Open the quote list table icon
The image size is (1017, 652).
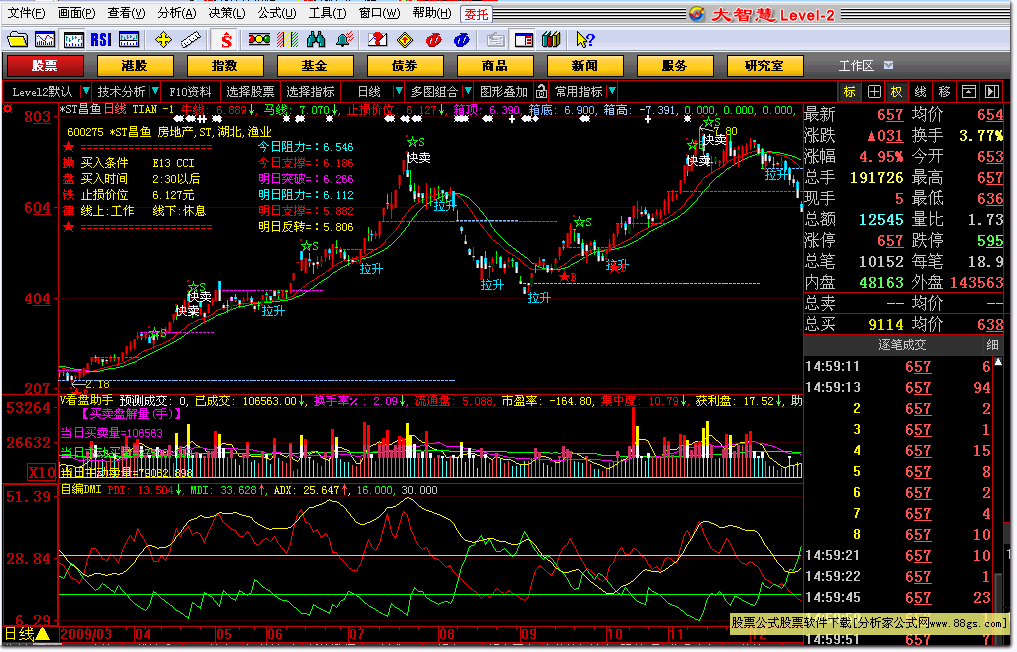(x=129, y=40)
